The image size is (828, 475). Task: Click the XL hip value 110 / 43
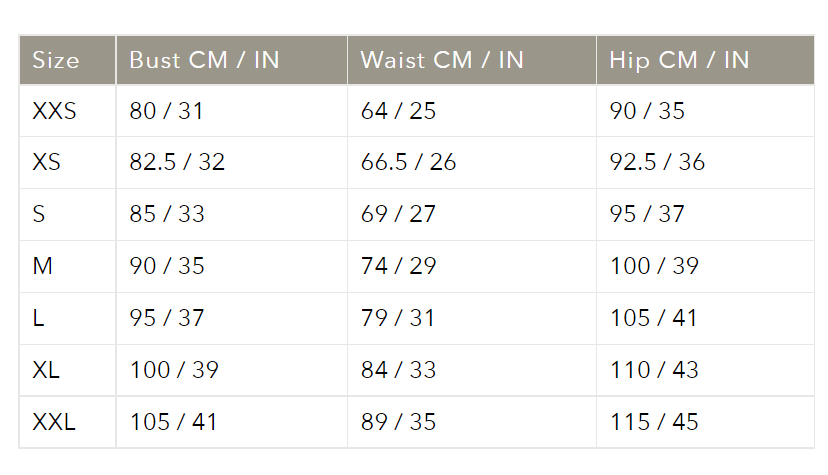pos(653,370)
